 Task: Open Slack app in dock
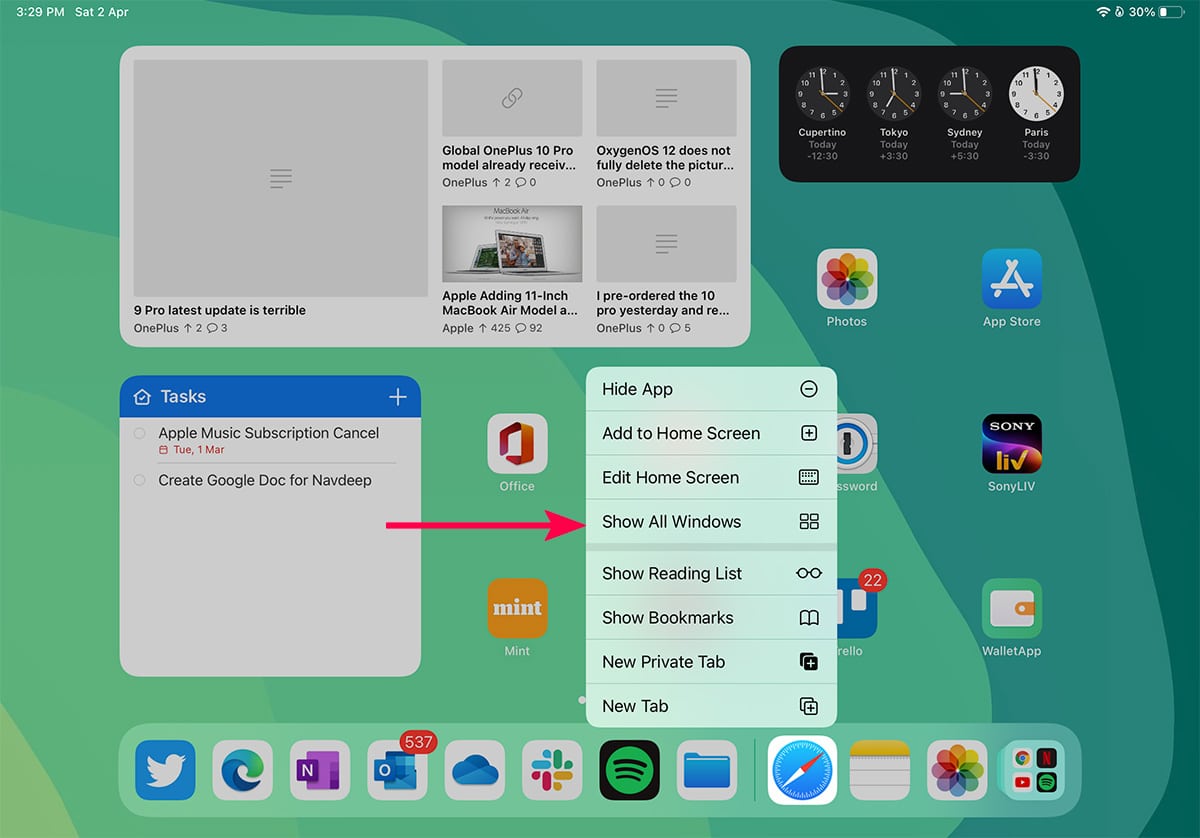tap(552, 770)
